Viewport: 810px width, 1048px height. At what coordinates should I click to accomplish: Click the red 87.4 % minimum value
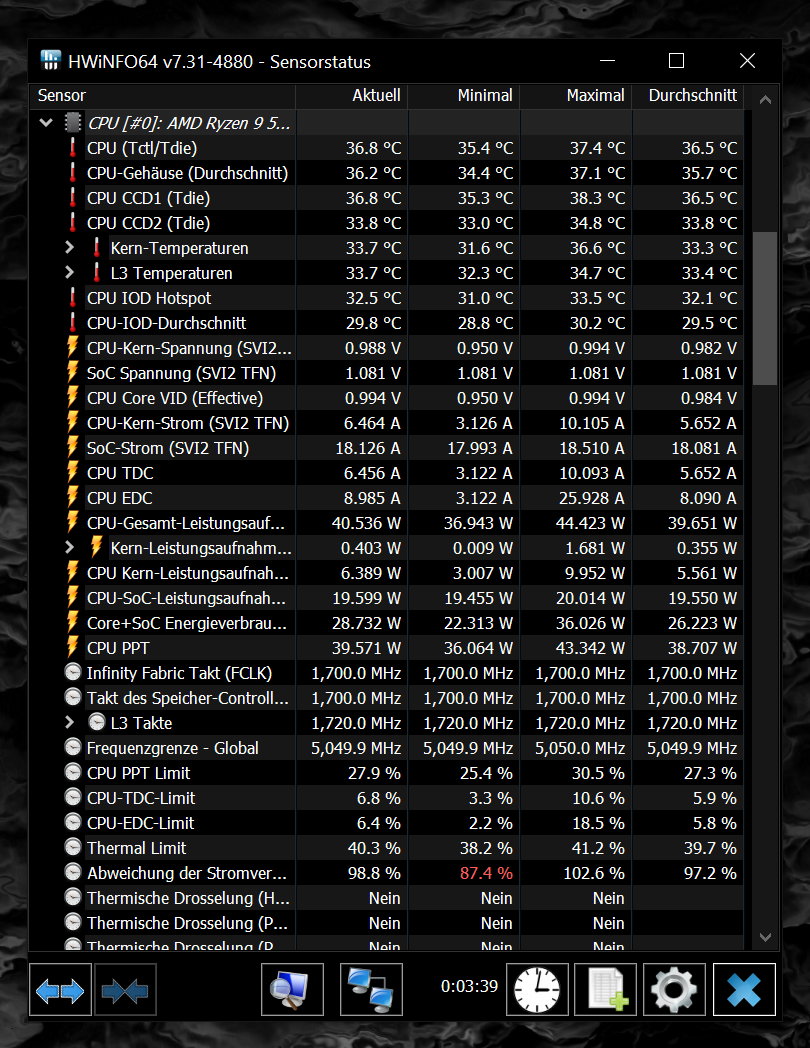[x=486, y=873]
